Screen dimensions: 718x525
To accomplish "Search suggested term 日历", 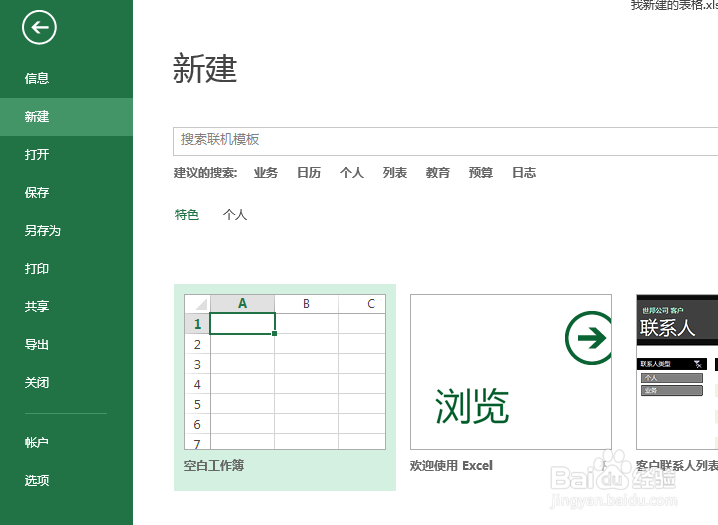I will tap(309, 173).
